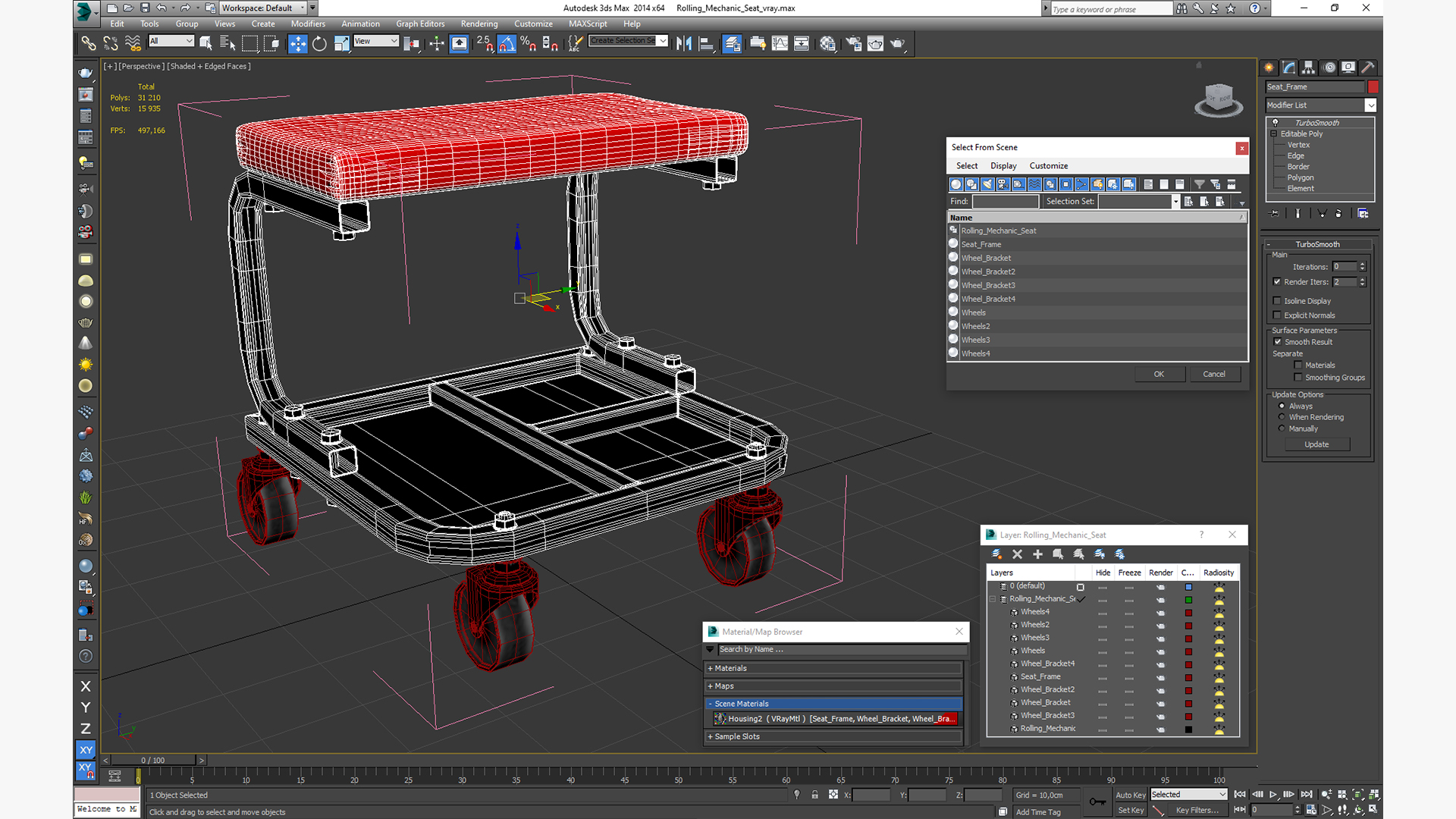Open Render Setup icon

pos(853,43)
